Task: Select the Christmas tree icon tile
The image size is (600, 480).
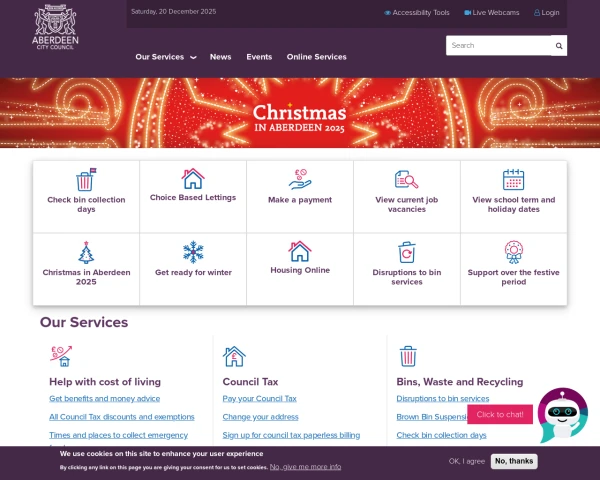Action: pyautogui.click(x=86, y=253)
